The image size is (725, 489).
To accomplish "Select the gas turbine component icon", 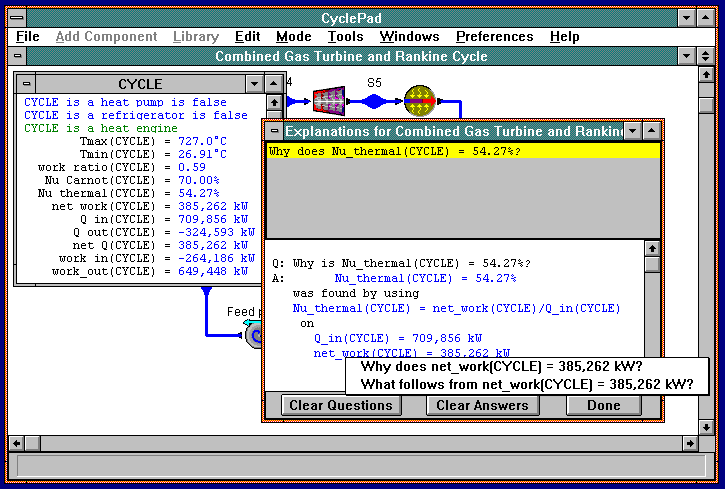I will [x=329, y=101].
